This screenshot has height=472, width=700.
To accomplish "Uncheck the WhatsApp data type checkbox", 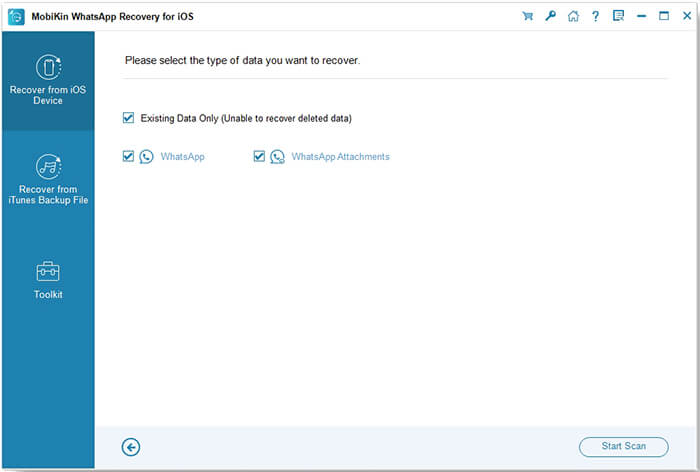I will coord(128,157).
